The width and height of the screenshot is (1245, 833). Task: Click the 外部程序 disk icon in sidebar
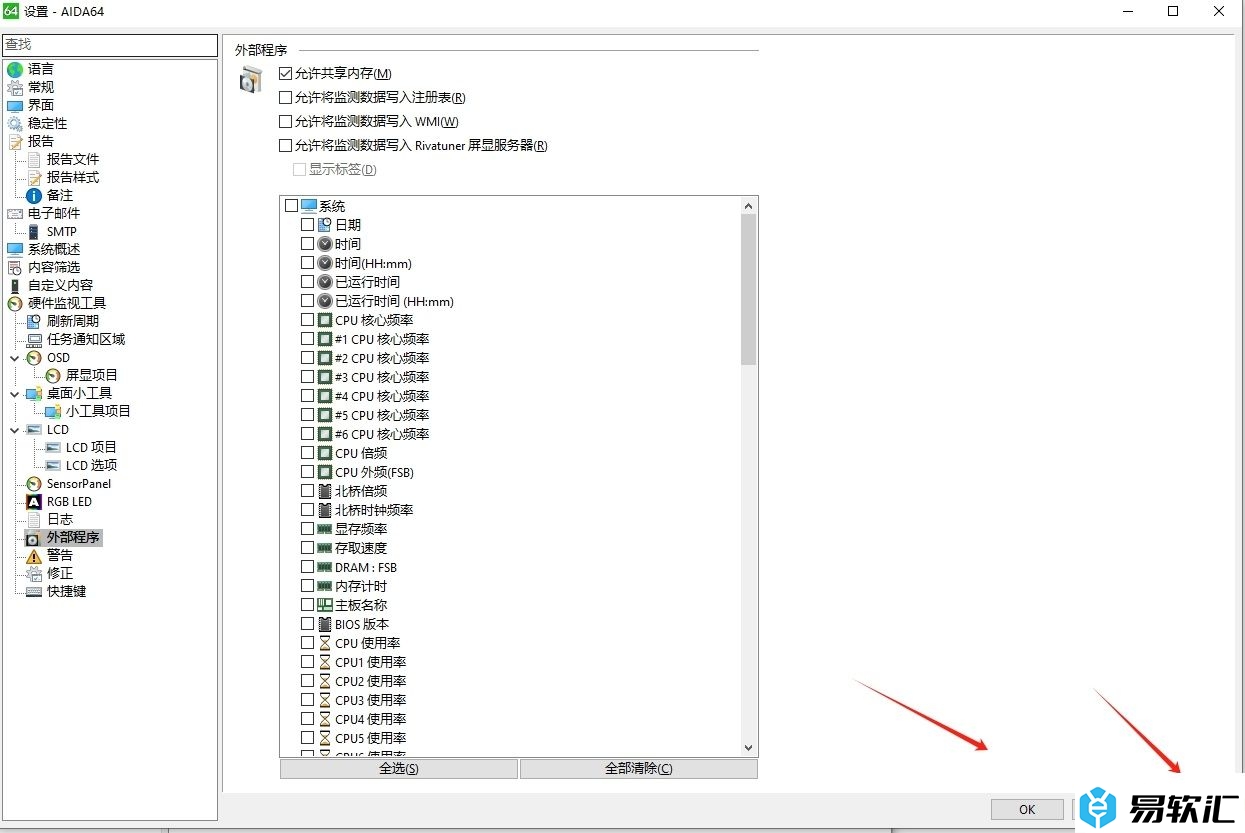click(x=34, y=537)
